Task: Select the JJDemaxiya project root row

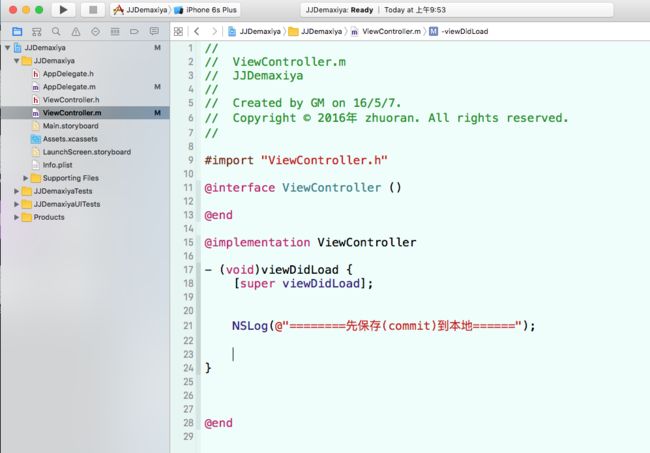Action: point(85,48)
